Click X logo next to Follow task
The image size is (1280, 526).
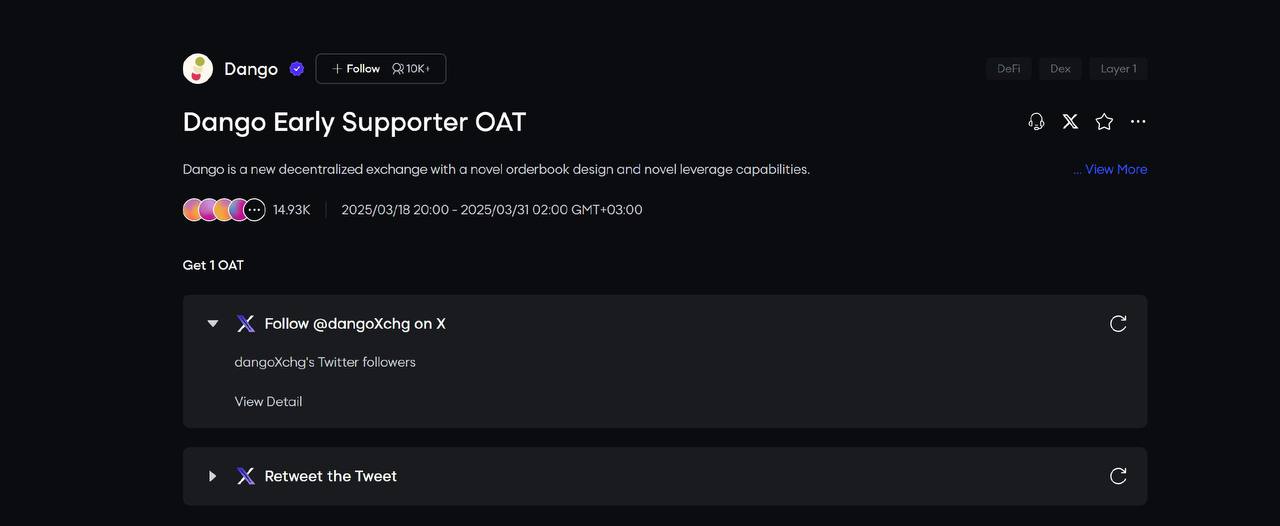point(246,324)
